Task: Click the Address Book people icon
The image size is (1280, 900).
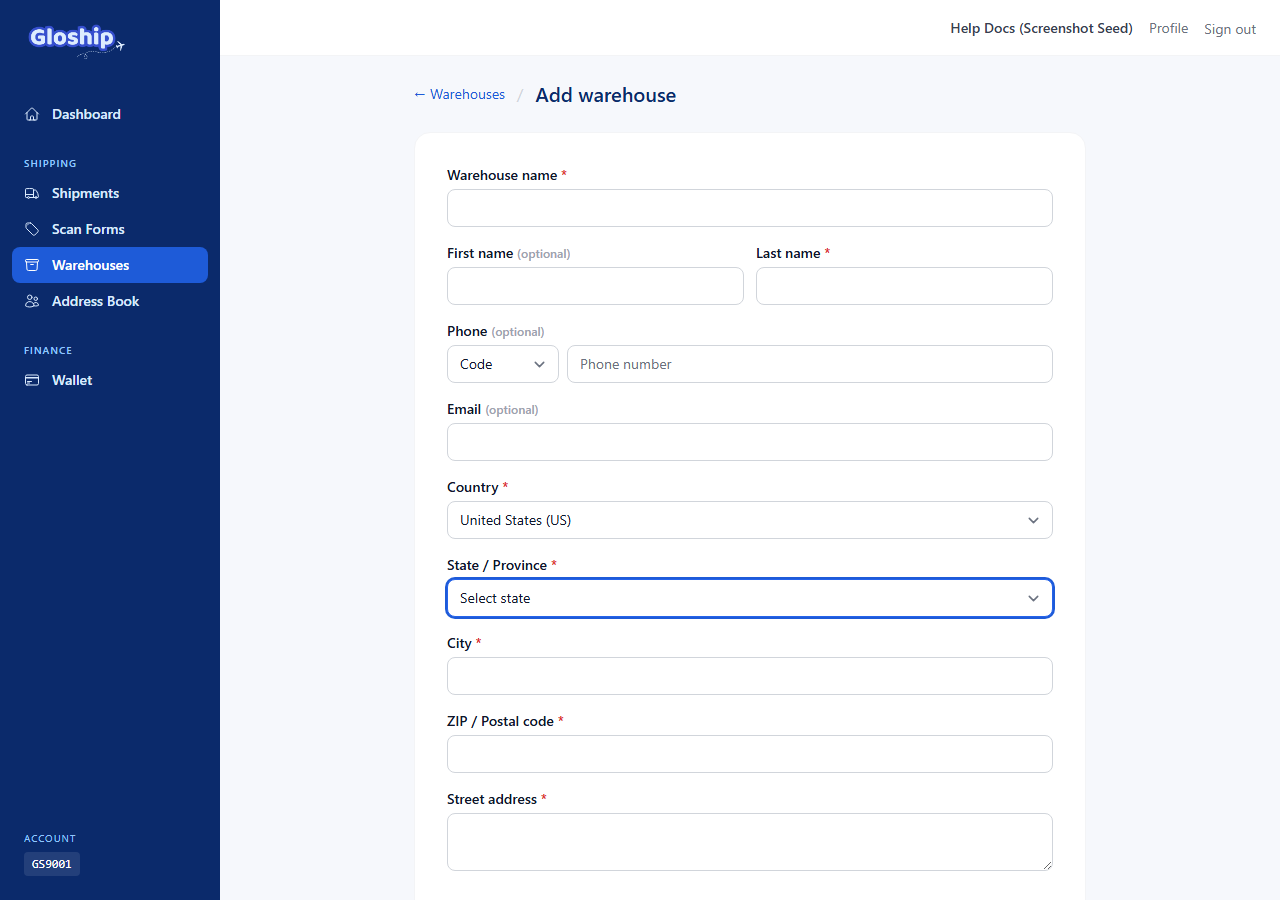Action: 32,301
